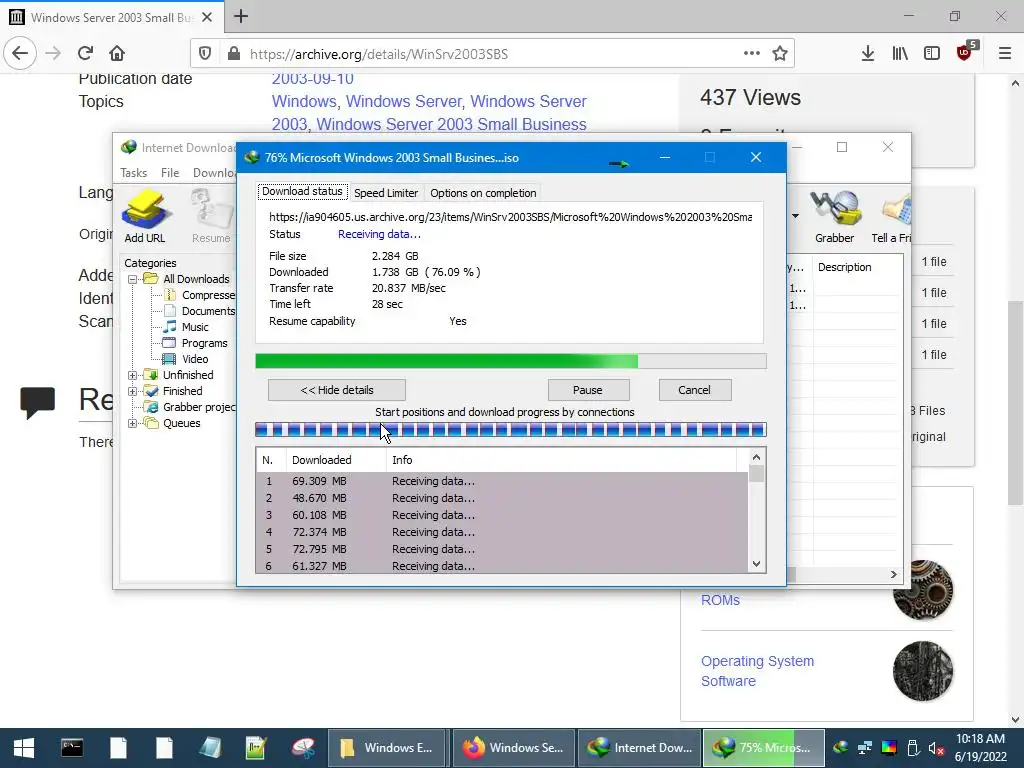Click the ROMs gear thumbnail
Image resolution: width=1024 pixels, height=768 pixels.
pyautogui.click(x=923, y=590)
